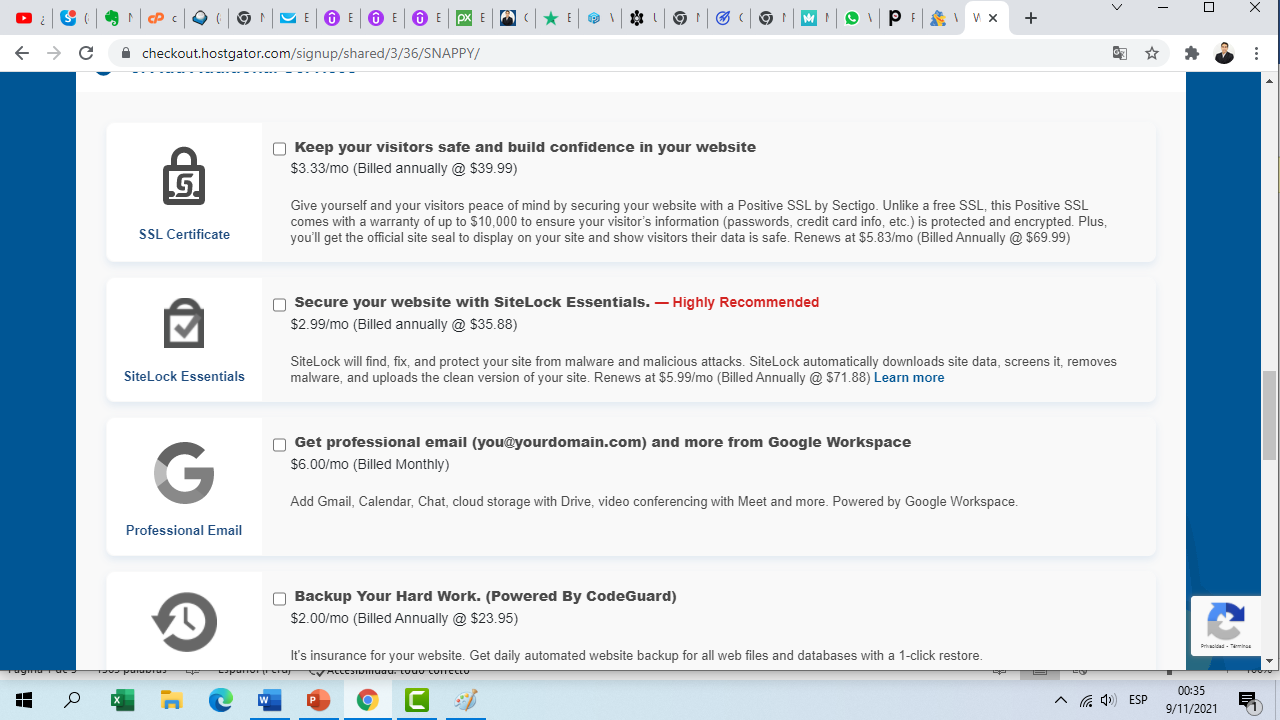Click the SiteLock Essentials shield icon
The height and width of the screenshot is (720, 1280).
[x=184, y=323]
